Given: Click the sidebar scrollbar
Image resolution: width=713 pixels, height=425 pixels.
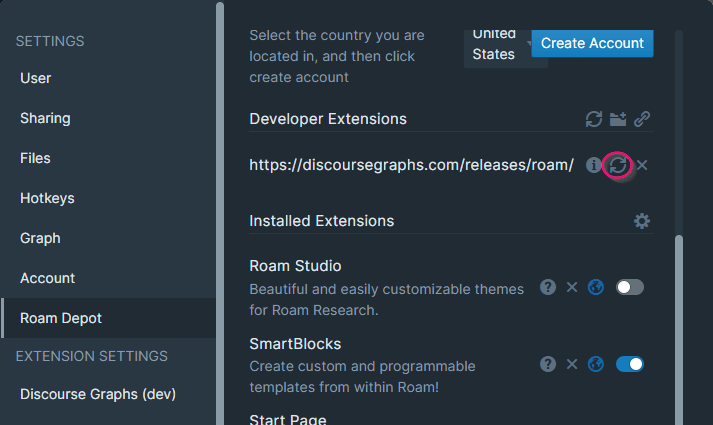Looking at the screenshot, I should 220,214.
